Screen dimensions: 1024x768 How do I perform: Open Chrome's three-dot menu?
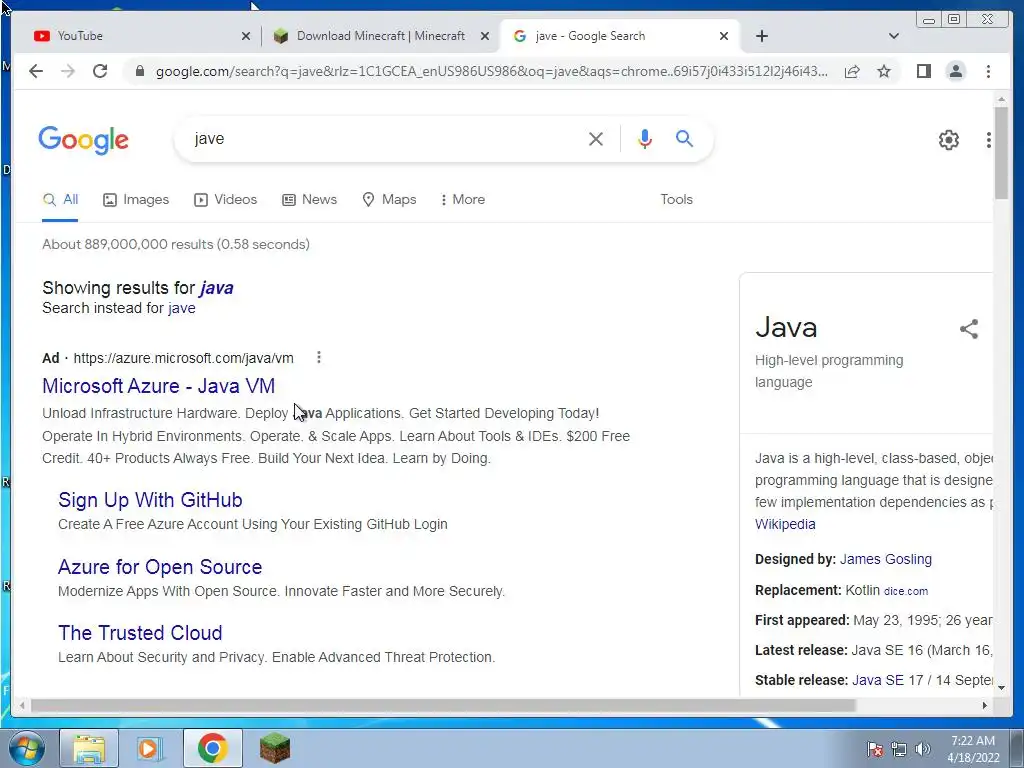pyautogui.click(x=988, y=71)
